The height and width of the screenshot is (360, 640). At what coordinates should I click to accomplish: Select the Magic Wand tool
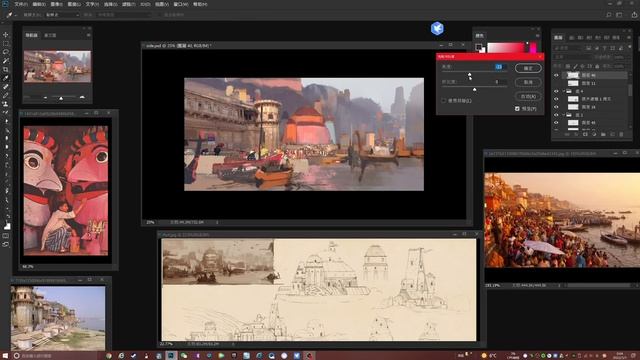[6, 61]
